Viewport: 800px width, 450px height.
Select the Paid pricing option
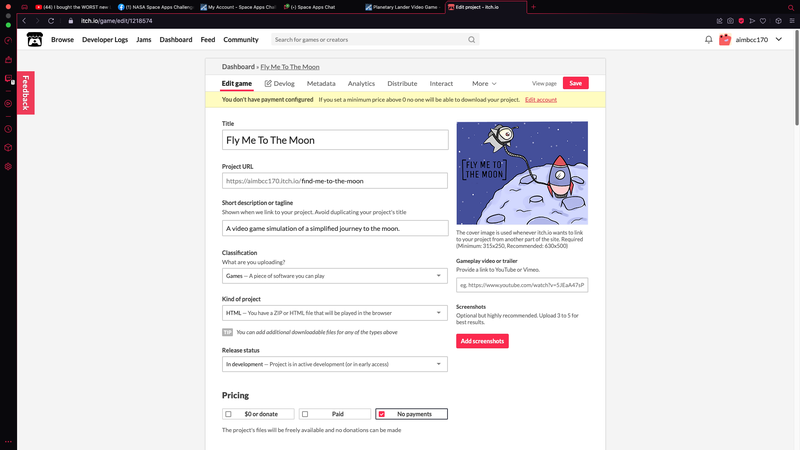(x=335, y=414)
